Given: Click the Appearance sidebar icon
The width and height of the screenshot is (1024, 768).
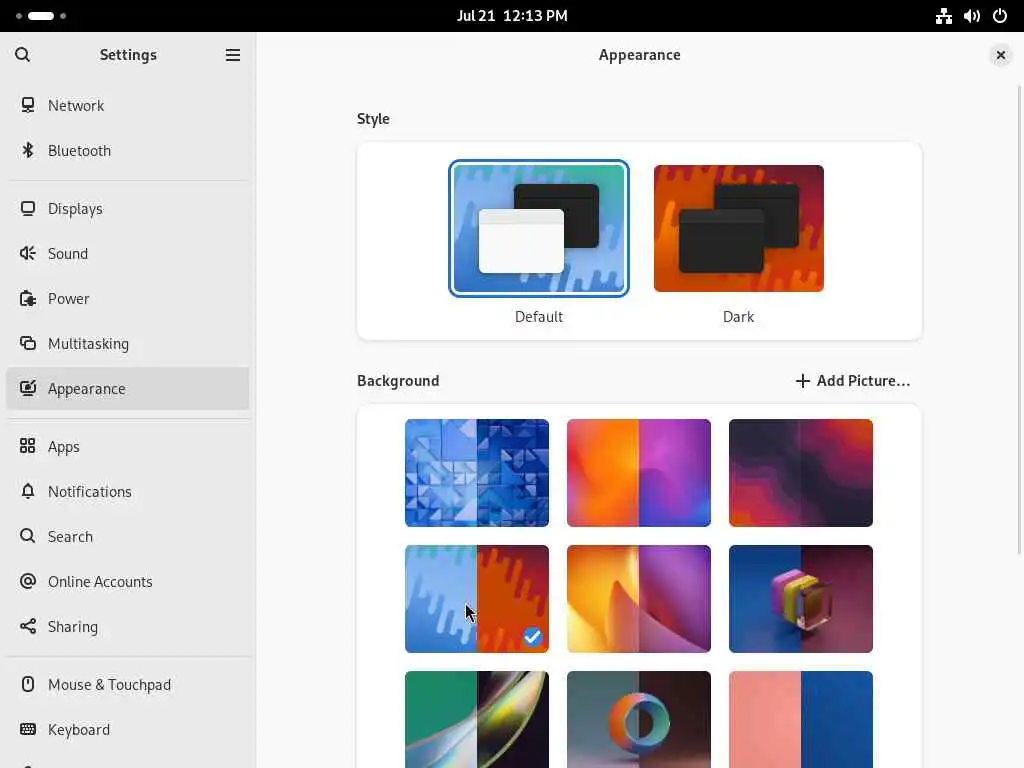Looking at the screenshot, I should pos(27,389).
